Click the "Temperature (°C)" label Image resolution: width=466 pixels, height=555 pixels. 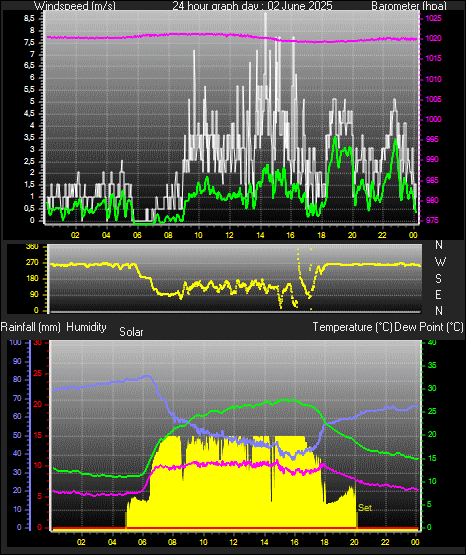coord(352,327)
